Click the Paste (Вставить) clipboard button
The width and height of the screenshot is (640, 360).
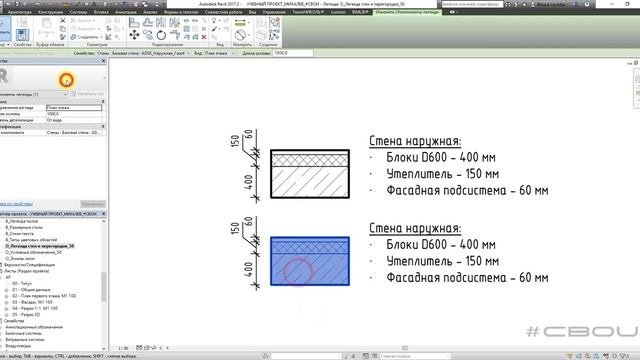pyautogui.click(x=46, y=27)
